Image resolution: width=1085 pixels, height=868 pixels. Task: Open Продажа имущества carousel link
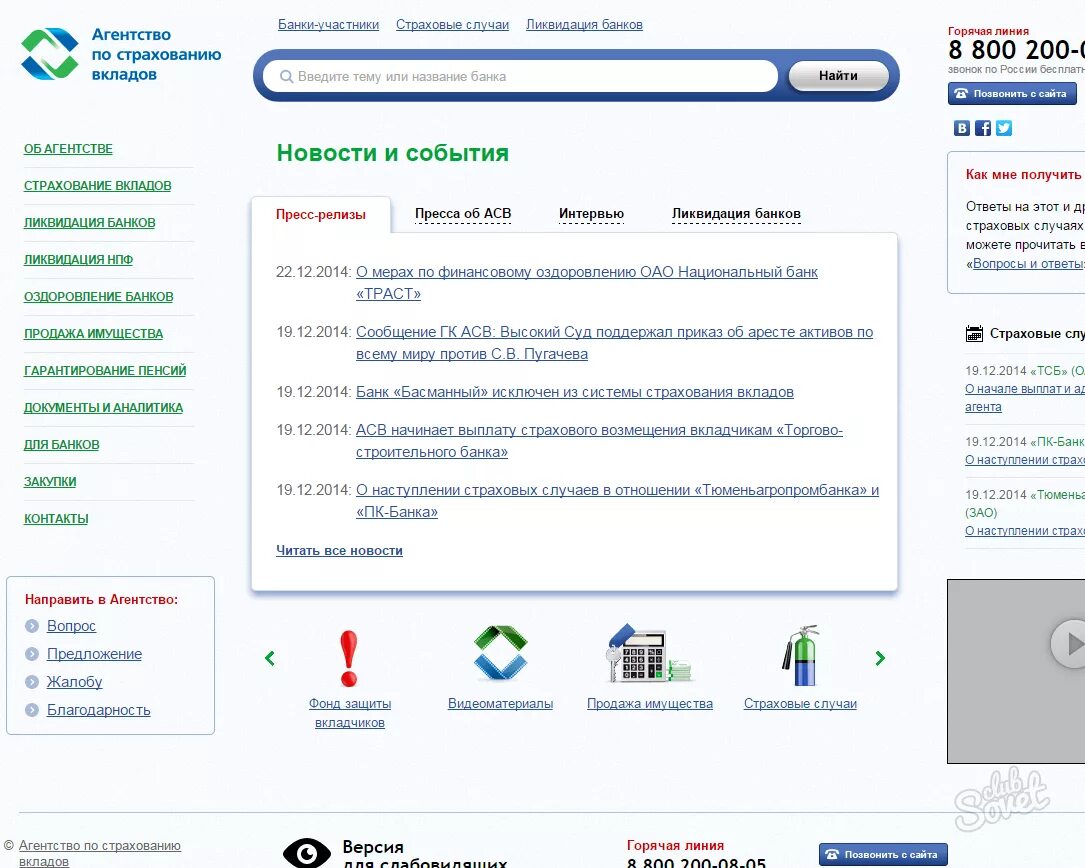coord(650,703)
